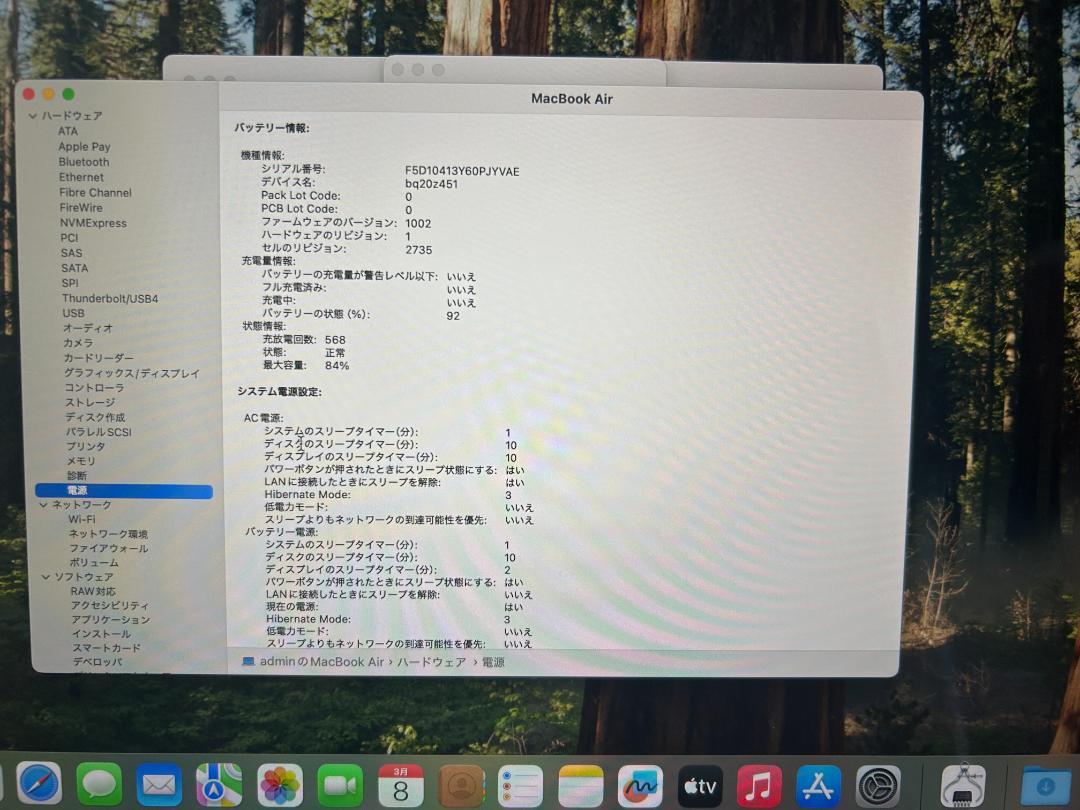Show Fibre Channel information
This screenshot has width=1080, height=810.
click(x=96, y=192)
